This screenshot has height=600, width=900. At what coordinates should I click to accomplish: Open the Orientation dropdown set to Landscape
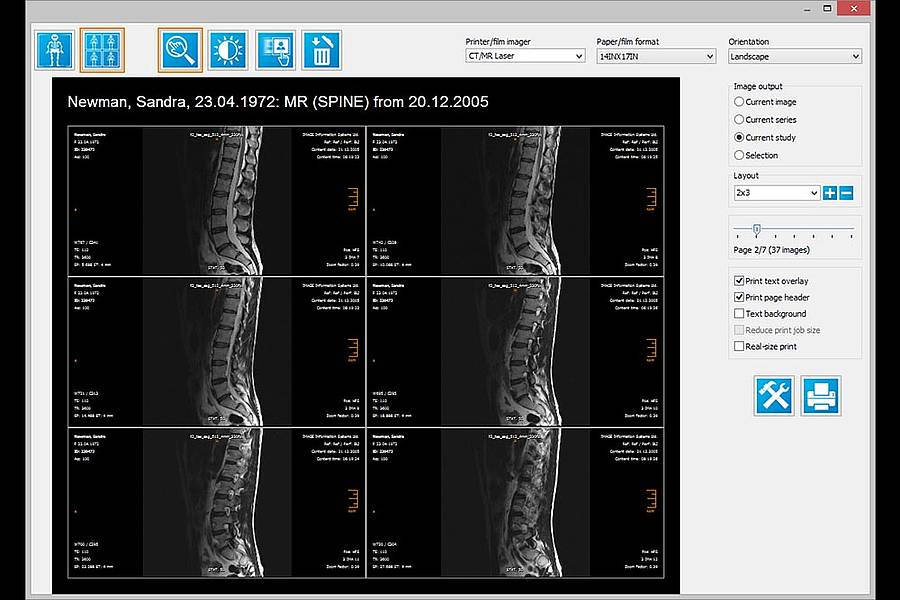coord(794,57)
